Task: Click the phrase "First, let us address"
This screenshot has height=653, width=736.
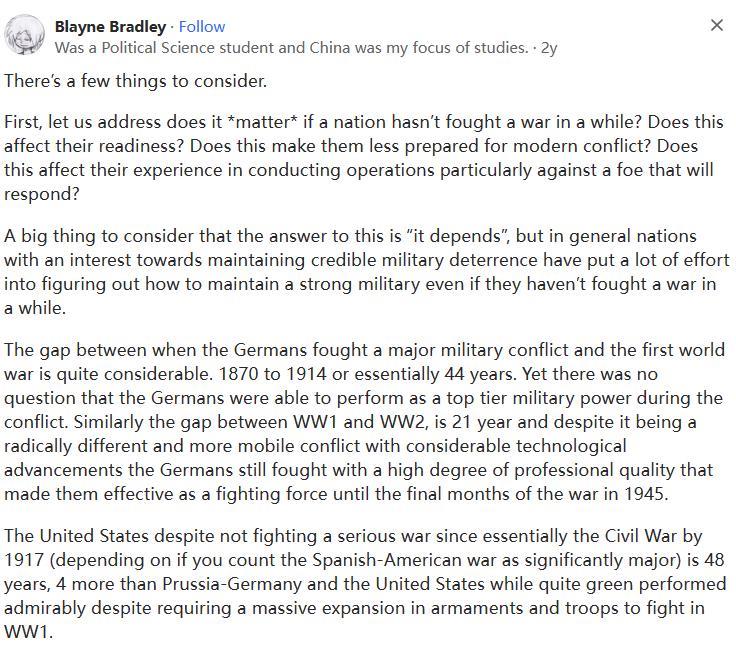Action: coord(78,122)
